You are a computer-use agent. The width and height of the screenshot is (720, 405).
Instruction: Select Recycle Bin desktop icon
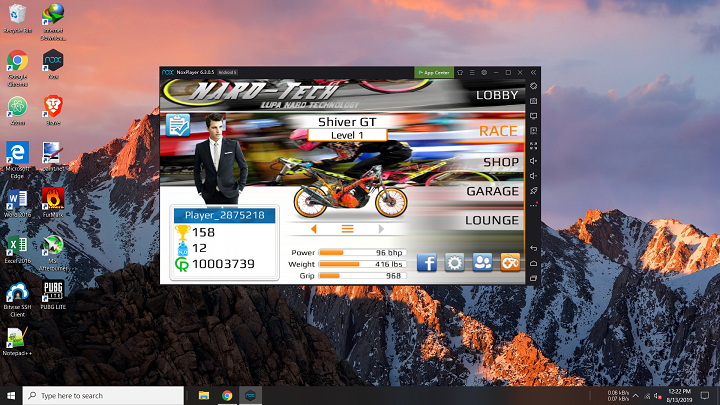coord(17,19)
